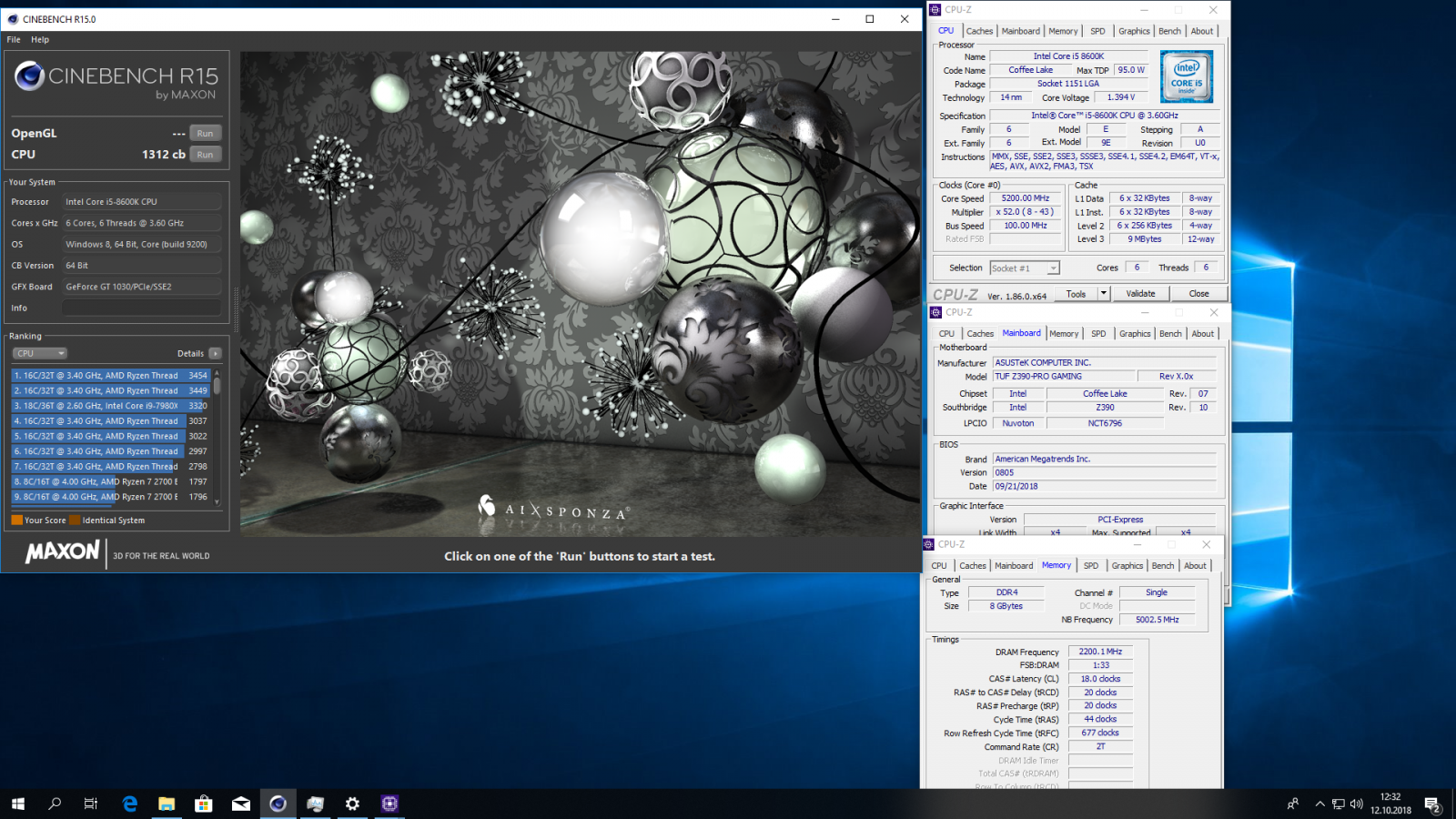Image resolution: width=1456 pixels, height=819 pixels.
Task: Open the Socket #1 selection dropdown
Action: 1025,268
